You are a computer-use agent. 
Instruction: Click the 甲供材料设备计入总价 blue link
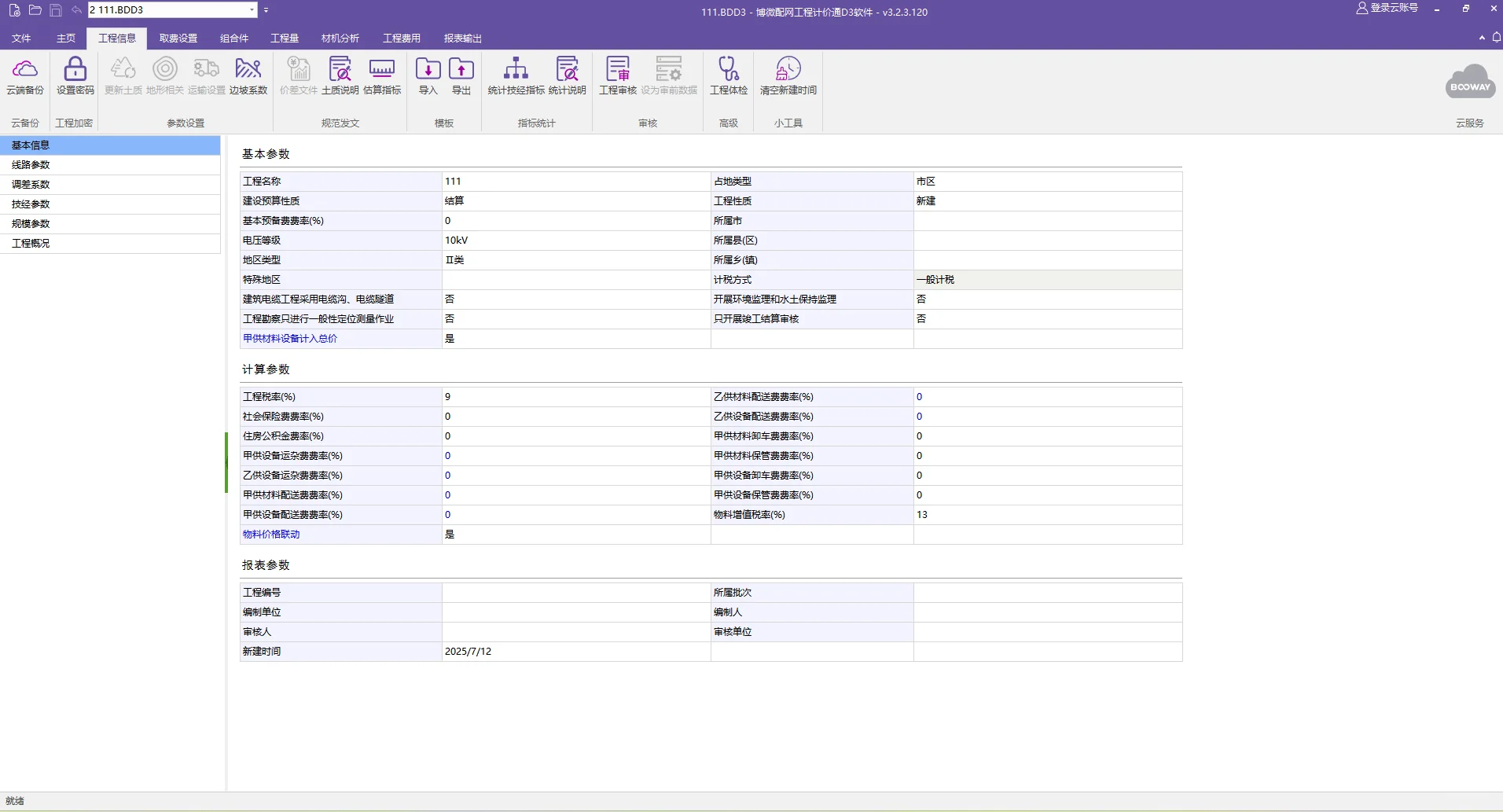290,339
